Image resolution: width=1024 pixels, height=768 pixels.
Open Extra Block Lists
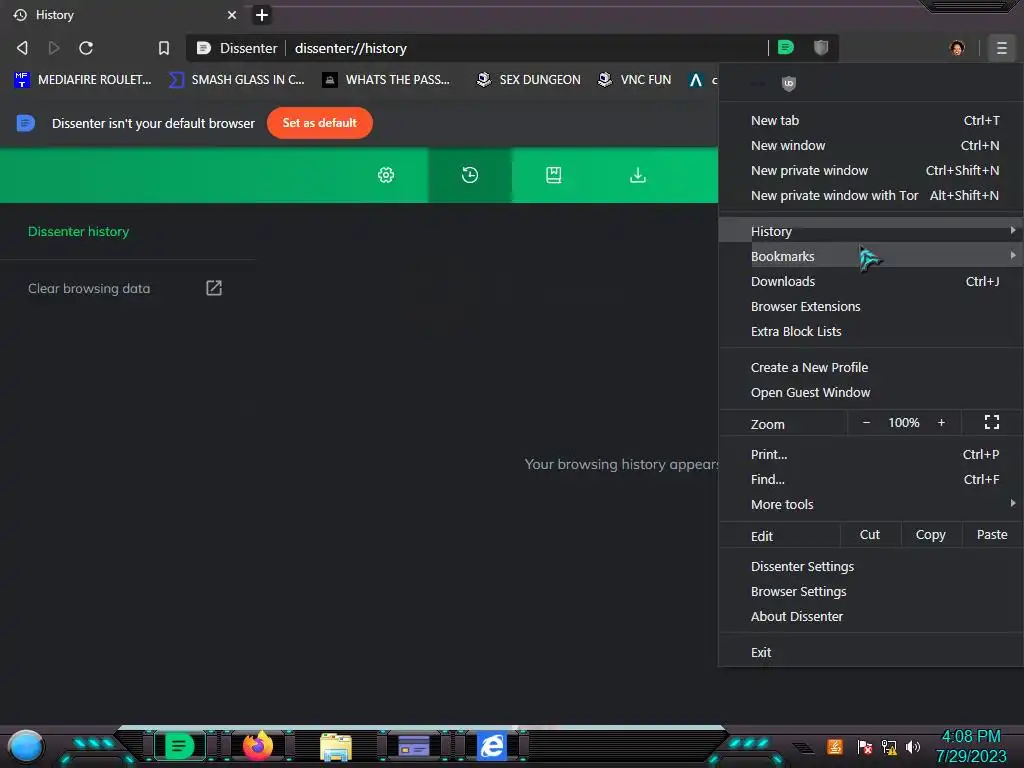pyautogui.click(x=871, y=331)
